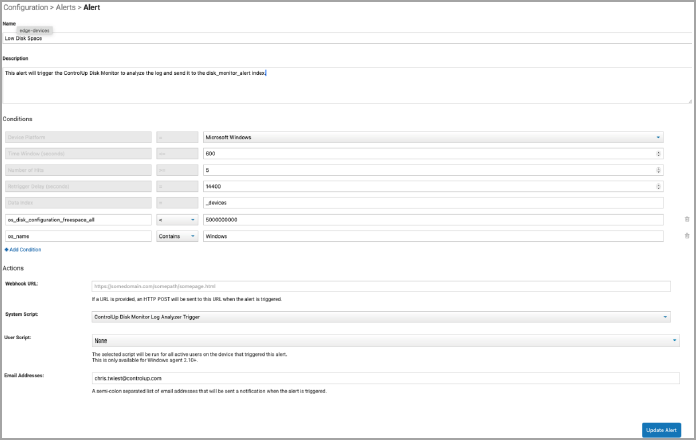Image resolution: width=696 pixels, height=440 pixels.
Task: Expand the User Script dropdown showing None
Action: [385, 340]
